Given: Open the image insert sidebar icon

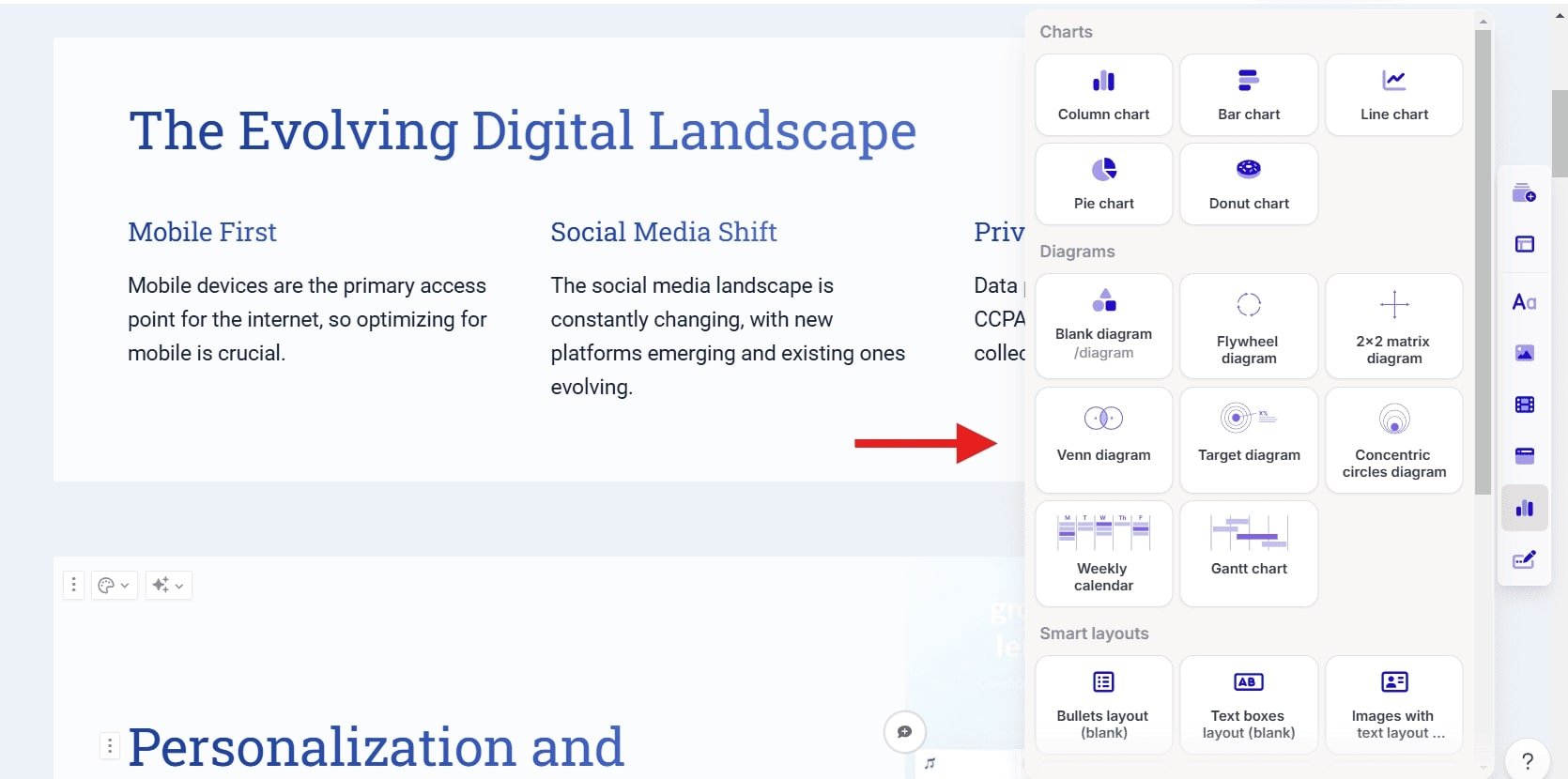Looking at the screenshot, I should (x=1524, y=353).
